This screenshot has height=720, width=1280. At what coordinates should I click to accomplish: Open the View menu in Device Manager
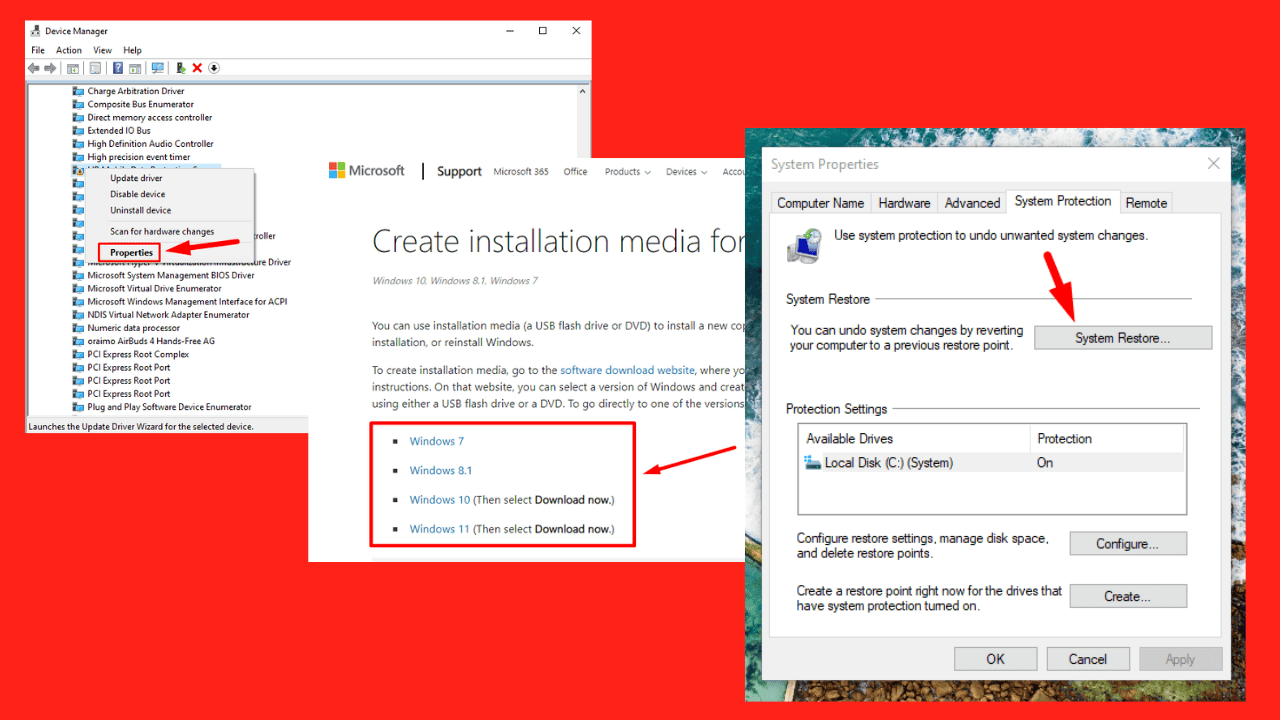[102, 50]
